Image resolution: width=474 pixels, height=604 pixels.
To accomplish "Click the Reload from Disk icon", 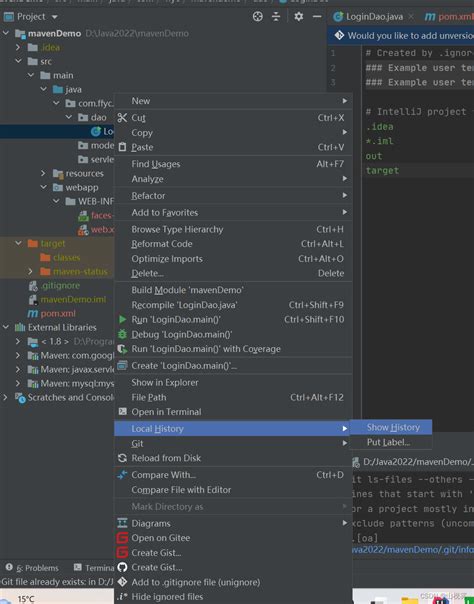I will 122,458.
